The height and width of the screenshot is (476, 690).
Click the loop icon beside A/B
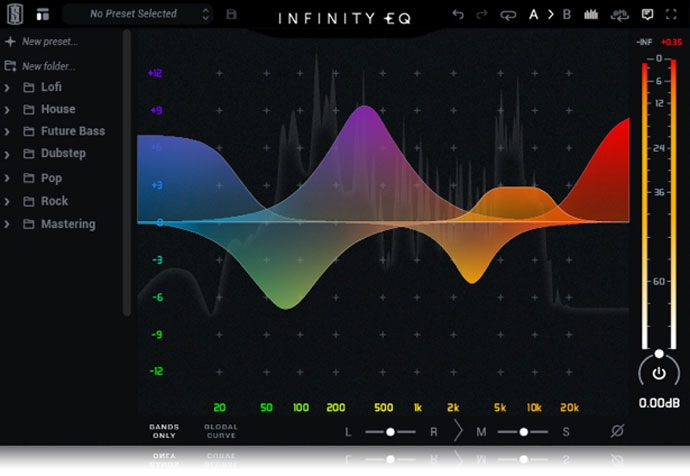pyautogui.click(x=507, y=15)
